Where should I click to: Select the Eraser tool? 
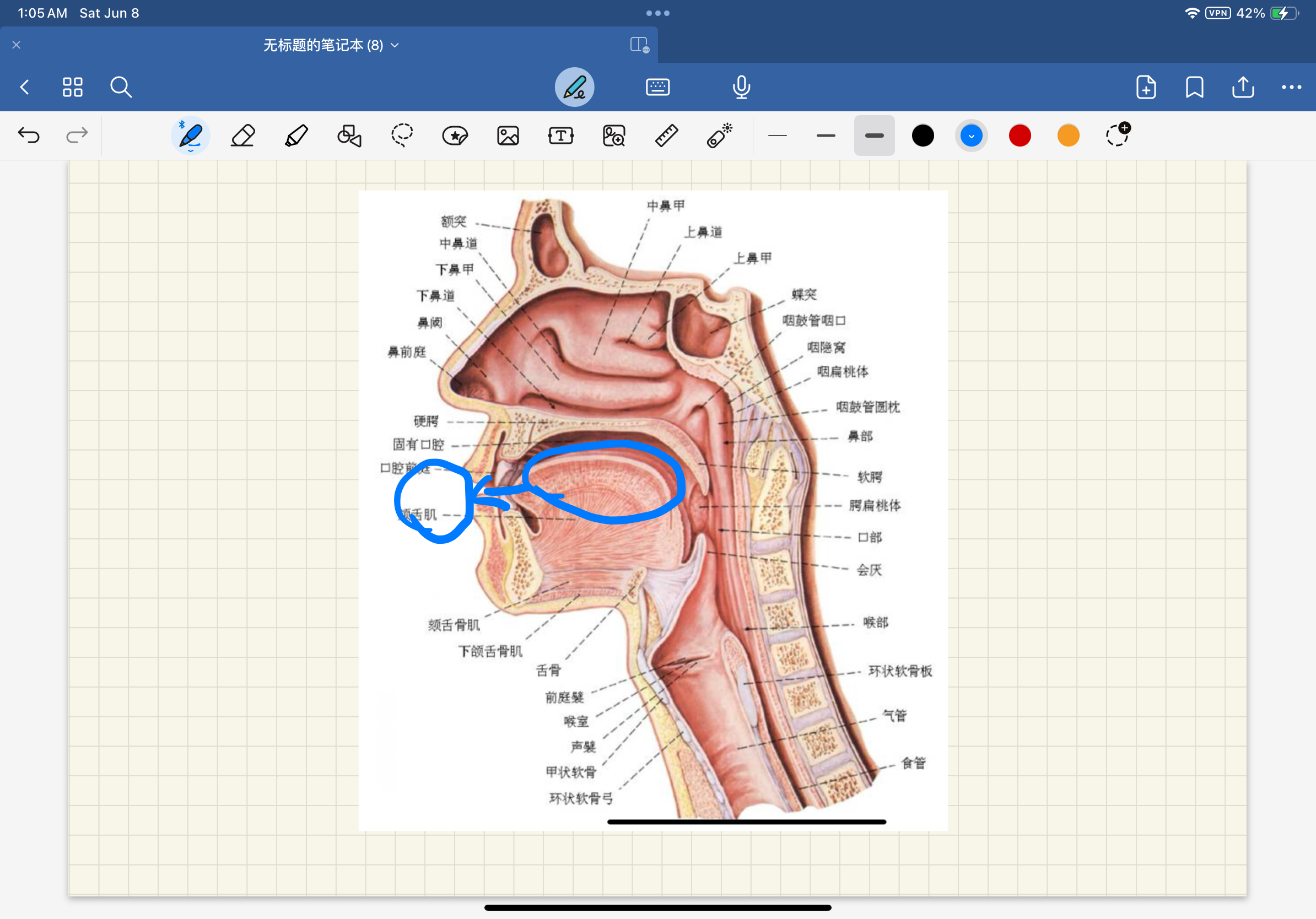(x=243, y=136)
